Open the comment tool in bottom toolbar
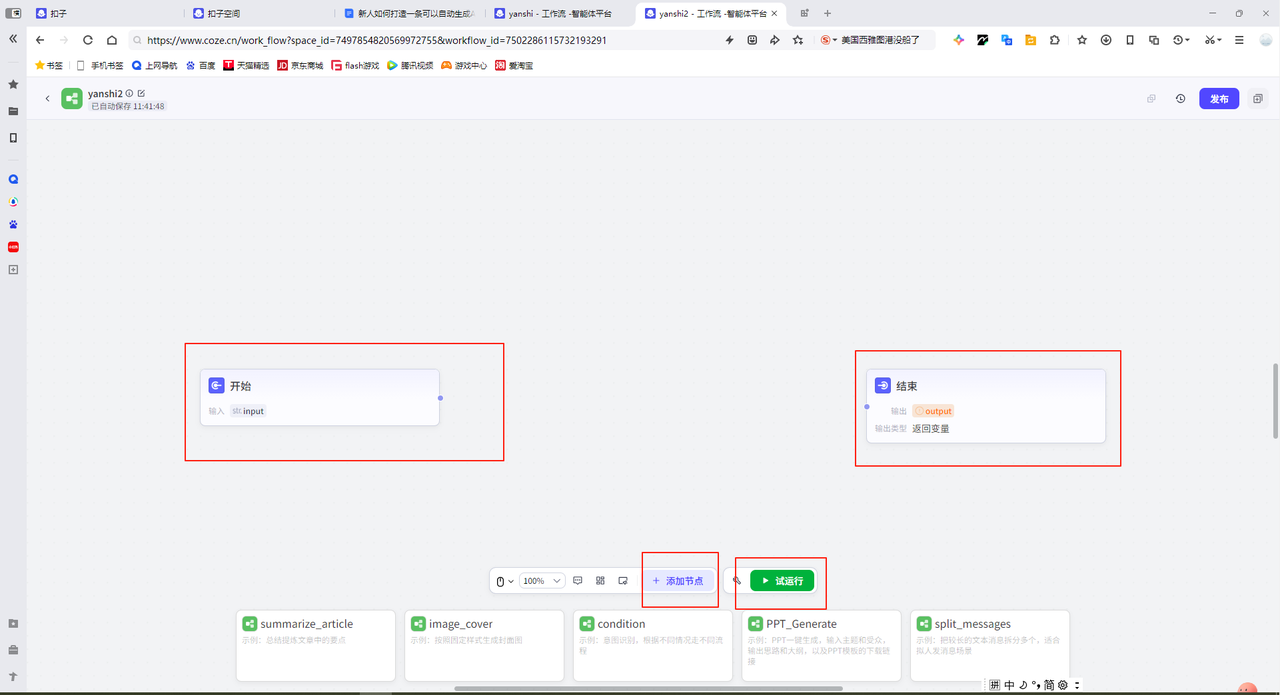The height and width of the screenshot is (695, 1280). click(577, 580)
